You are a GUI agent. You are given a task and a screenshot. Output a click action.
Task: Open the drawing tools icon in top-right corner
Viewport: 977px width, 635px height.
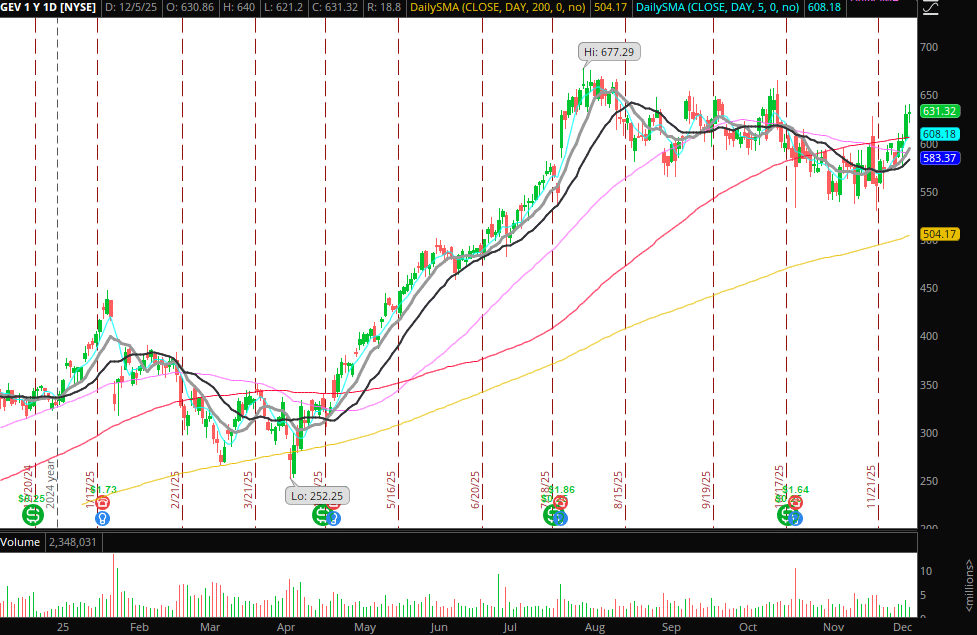tap(930, 10)
